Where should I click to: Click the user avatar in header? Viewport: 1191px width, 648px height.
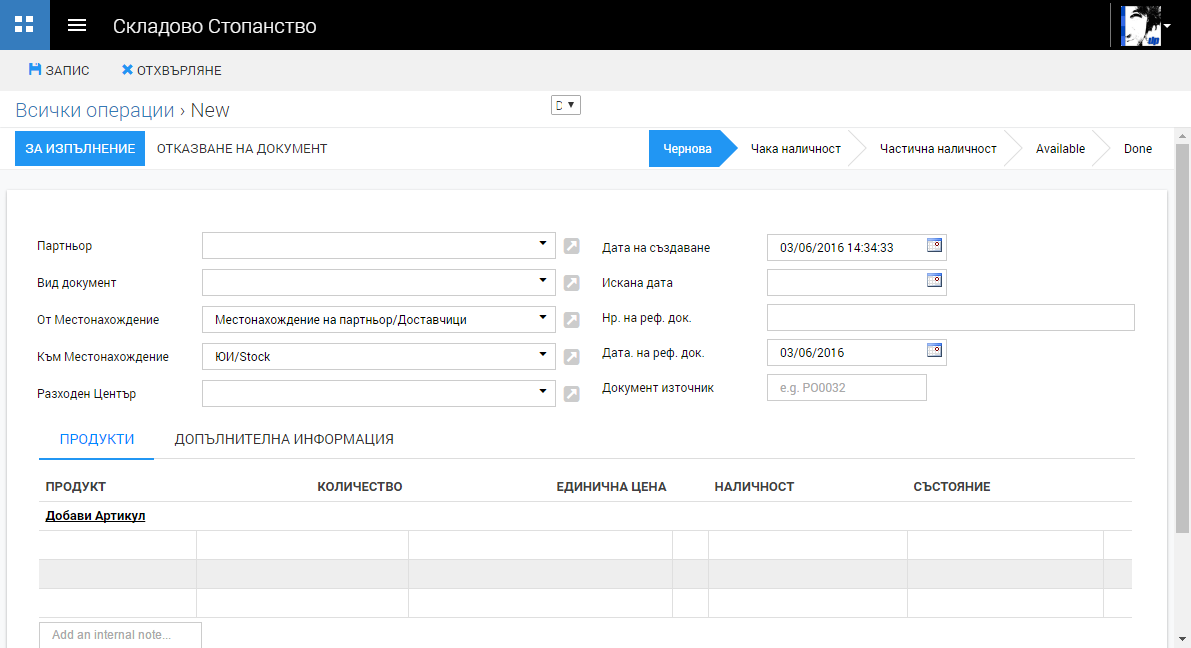point(1141,25)
